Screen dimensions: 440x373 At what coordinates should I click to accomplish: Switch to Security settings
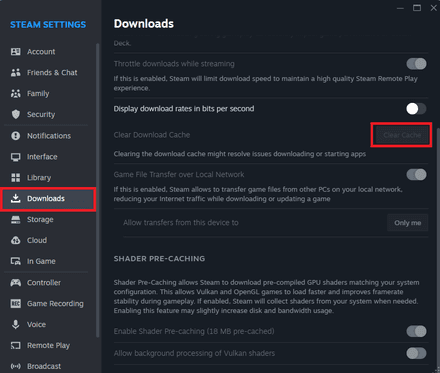pos(49,114)
